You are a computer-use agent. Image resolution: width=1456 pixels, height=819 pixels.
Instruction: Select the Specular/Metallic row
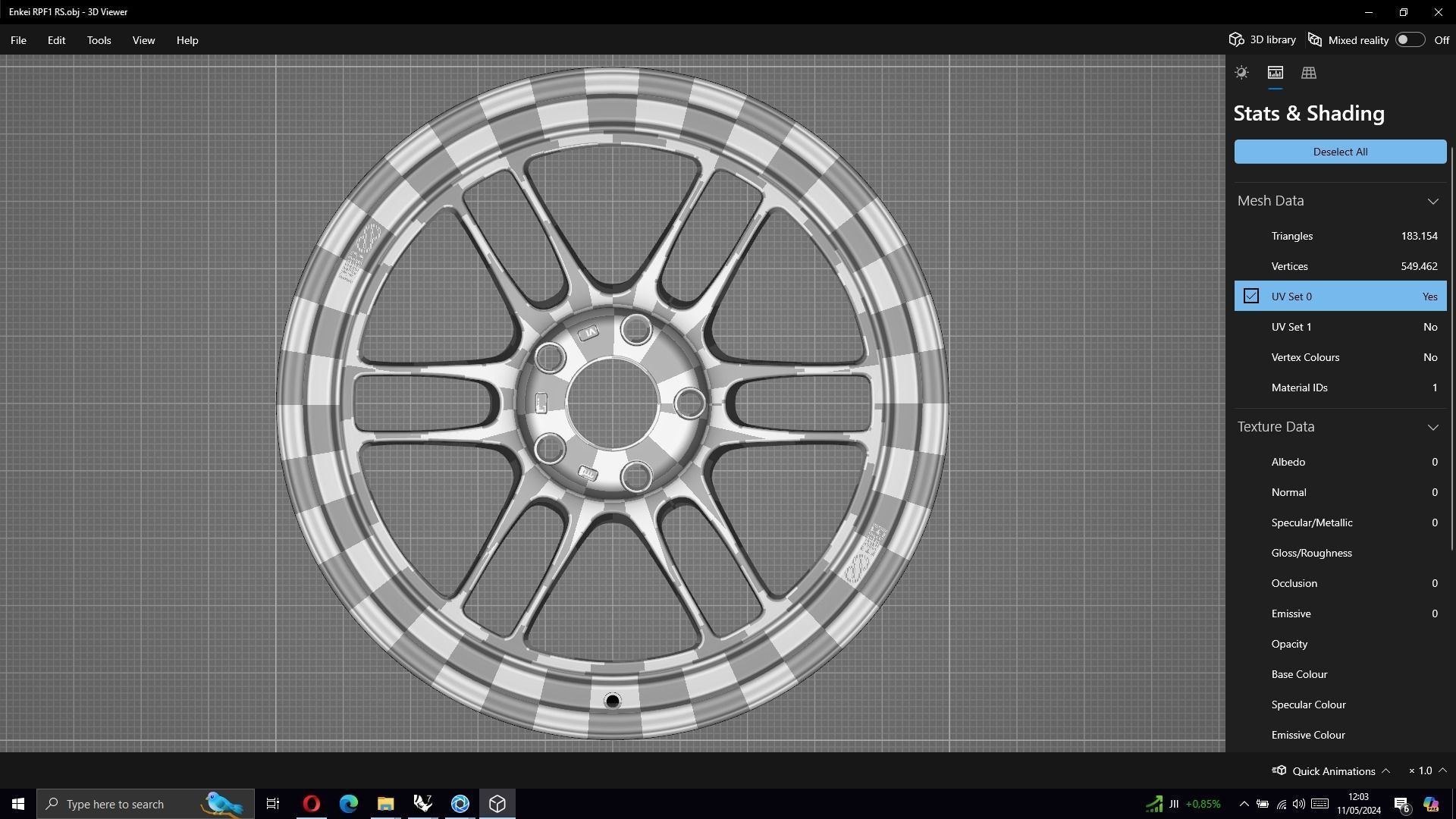pyautogui.click(x=1340, y=522)
